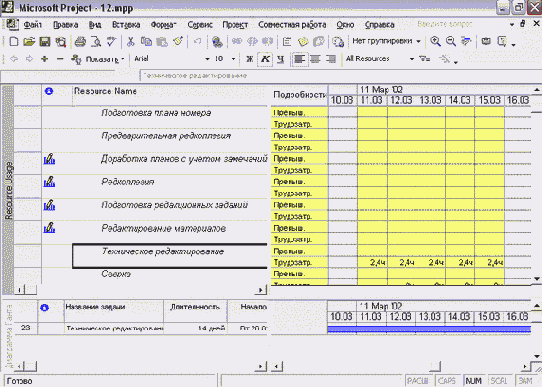Screen dimensions: 542x387
Task: Toggle bold Ж formatting button
Action: 249,59
